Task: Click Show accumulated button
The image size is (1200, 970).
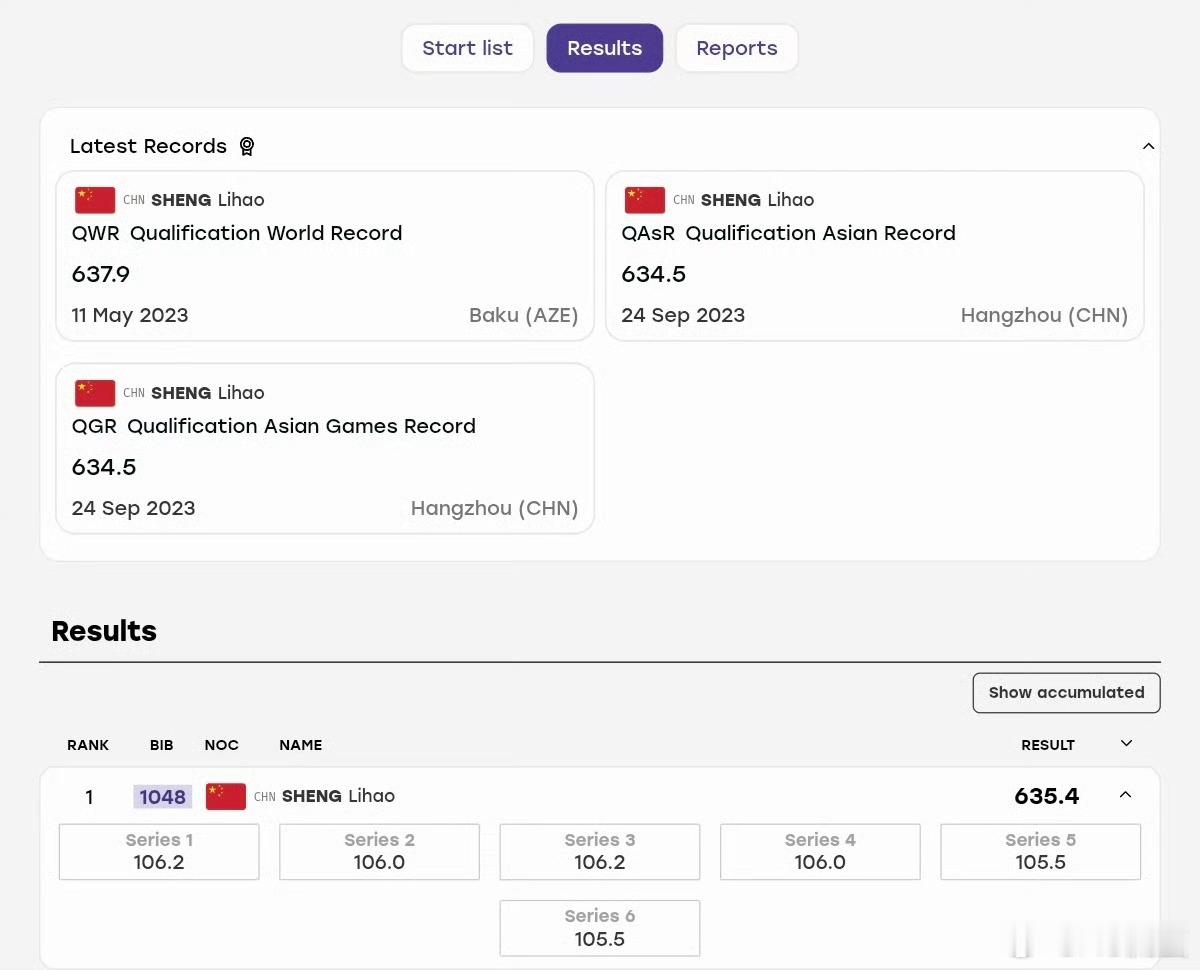Action: (x=1066, y=693)
